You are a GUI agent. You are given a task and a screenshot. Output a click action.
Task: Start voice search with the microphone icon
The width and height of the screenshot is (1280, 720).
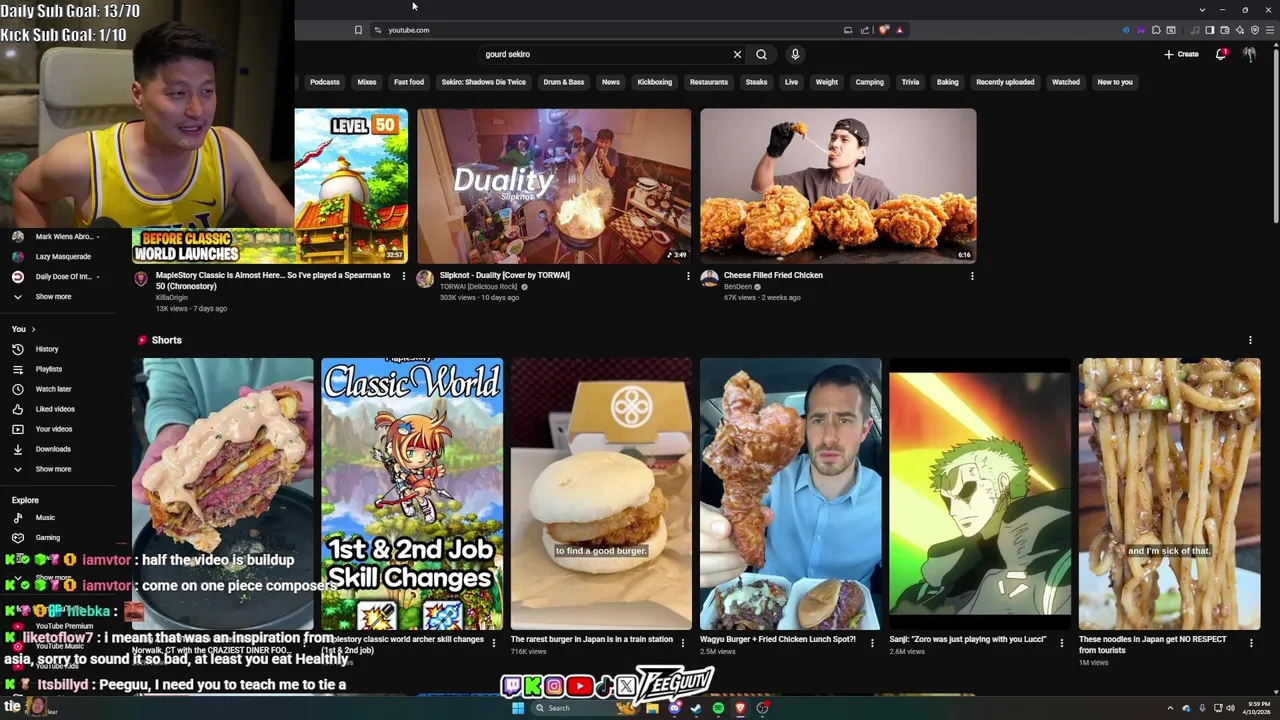(x=795, y=54)
